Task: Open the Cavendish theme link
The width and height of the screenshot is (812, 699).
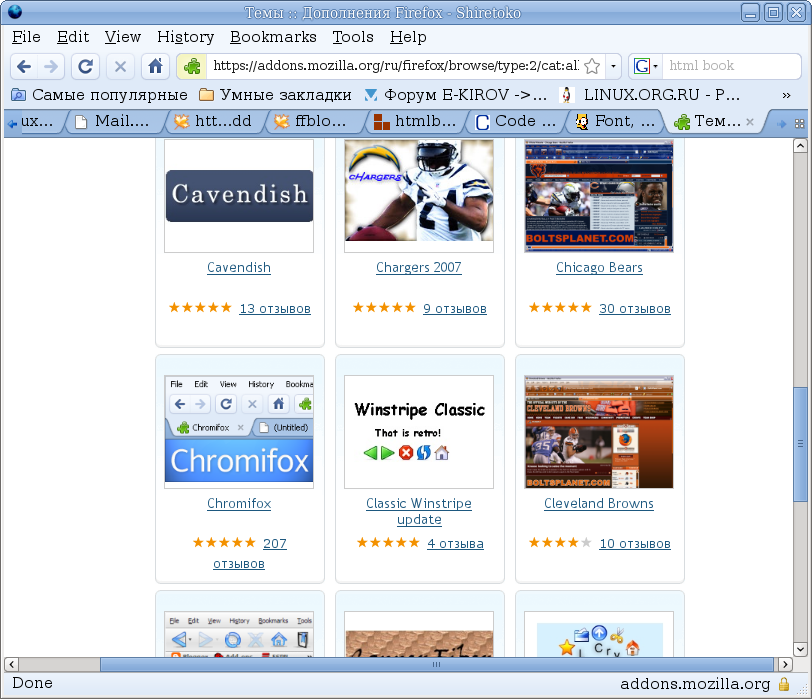Action: click(x=239, y=268)
